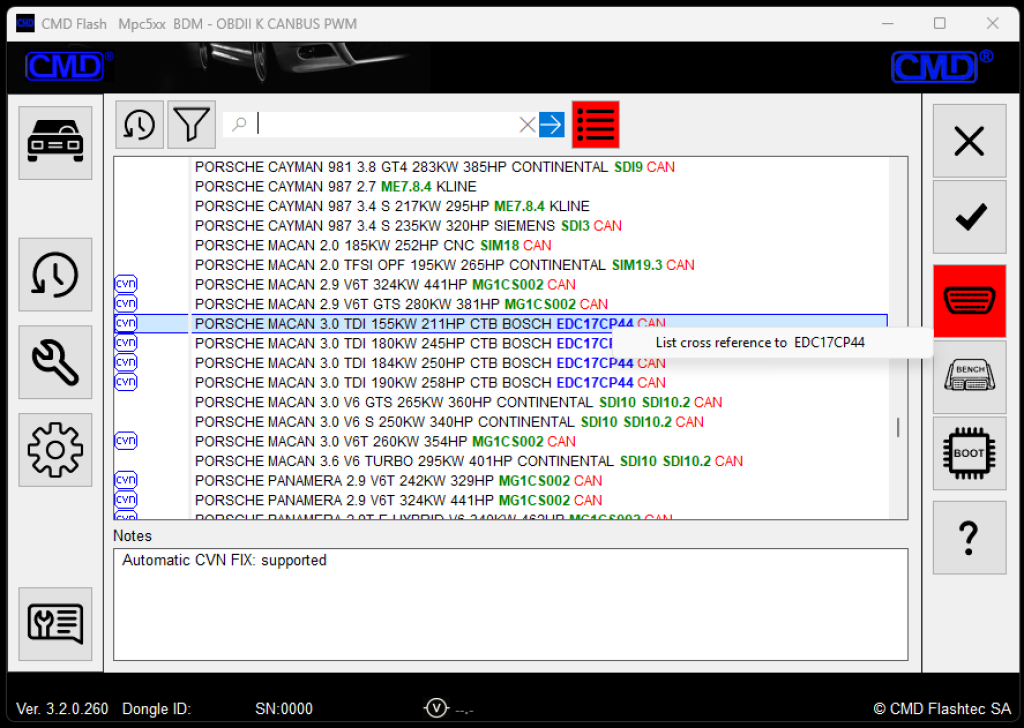This screenshot has height=728, width=1024.
Task: Click the blue arrow search go button
Action: point(552,125)
